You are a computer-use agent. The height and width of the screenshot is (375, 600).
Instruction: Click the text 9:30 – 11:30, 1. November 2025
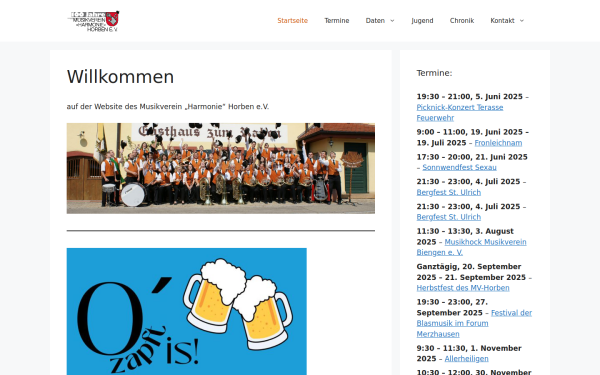click(x=469, y=353)
